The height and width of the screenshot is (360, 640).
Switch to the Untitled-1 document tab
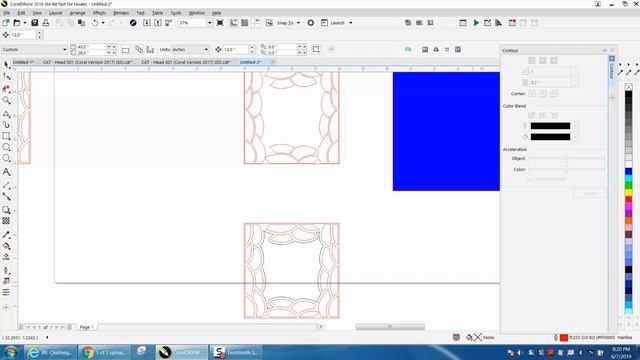(23, 62)
